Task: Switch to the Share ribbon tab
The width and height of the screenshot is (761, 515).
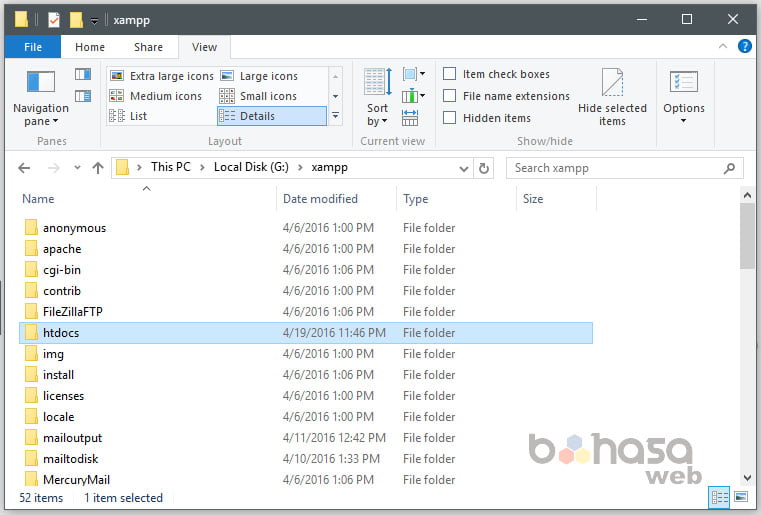Action: [149, 47]
